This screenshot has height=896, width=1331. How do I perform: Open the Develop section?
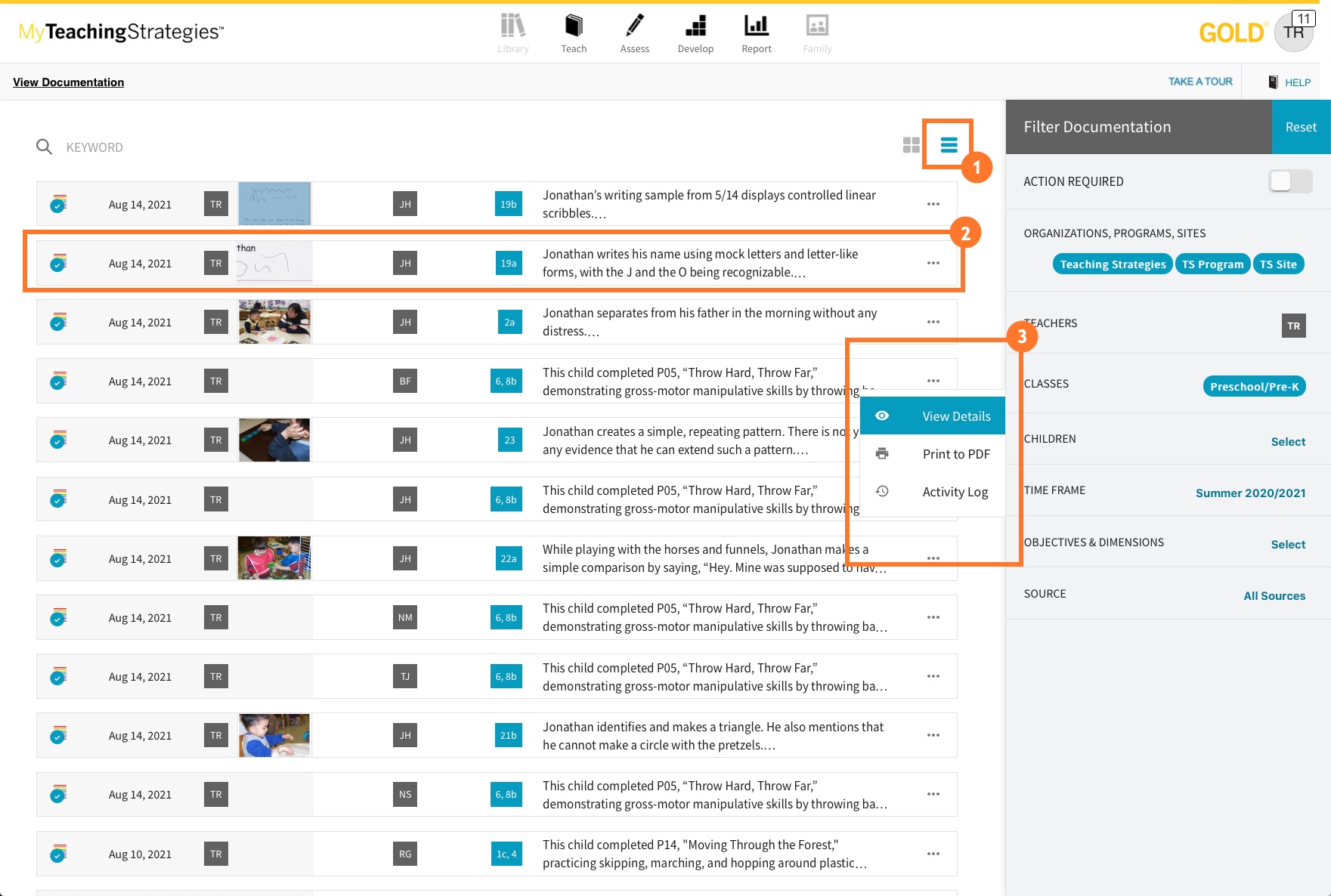click(695, 30)
